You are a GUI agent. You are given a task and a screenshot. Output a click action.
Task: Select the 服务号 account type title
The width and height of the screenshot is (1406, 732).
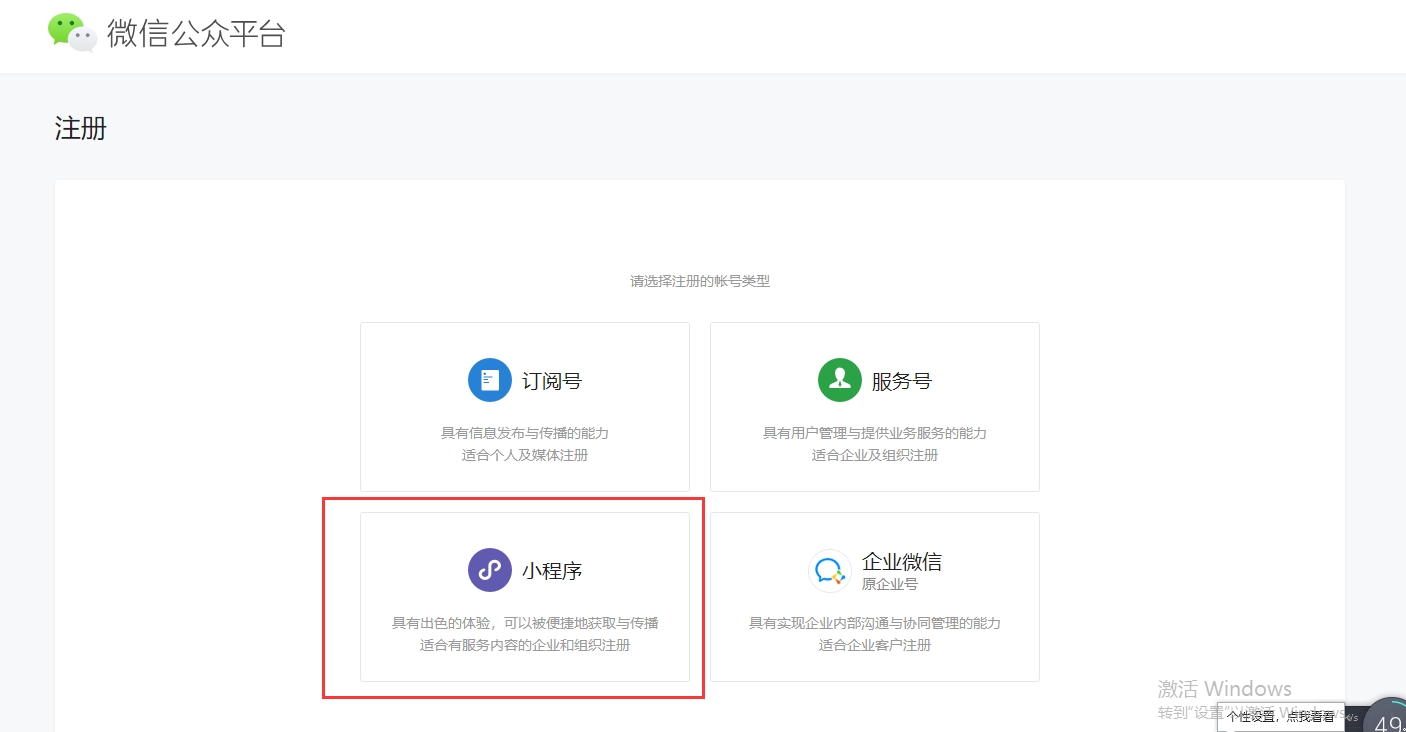click(902, 381)
